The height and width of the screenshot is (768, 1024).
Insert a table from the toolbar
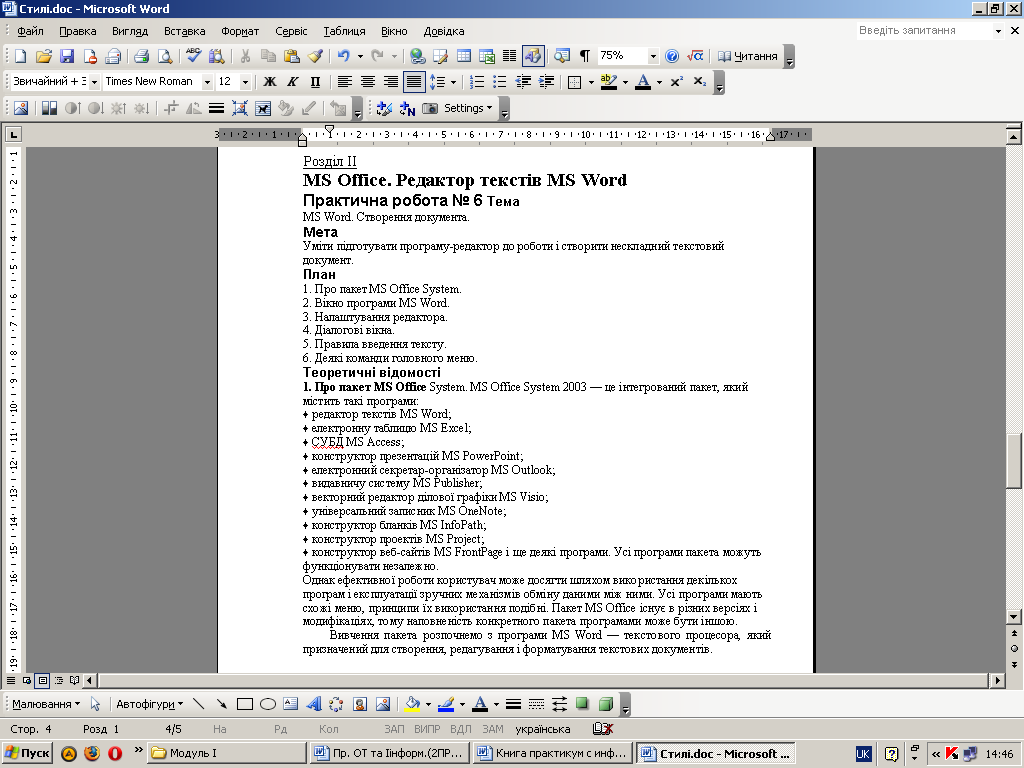[x=464, y=56]
